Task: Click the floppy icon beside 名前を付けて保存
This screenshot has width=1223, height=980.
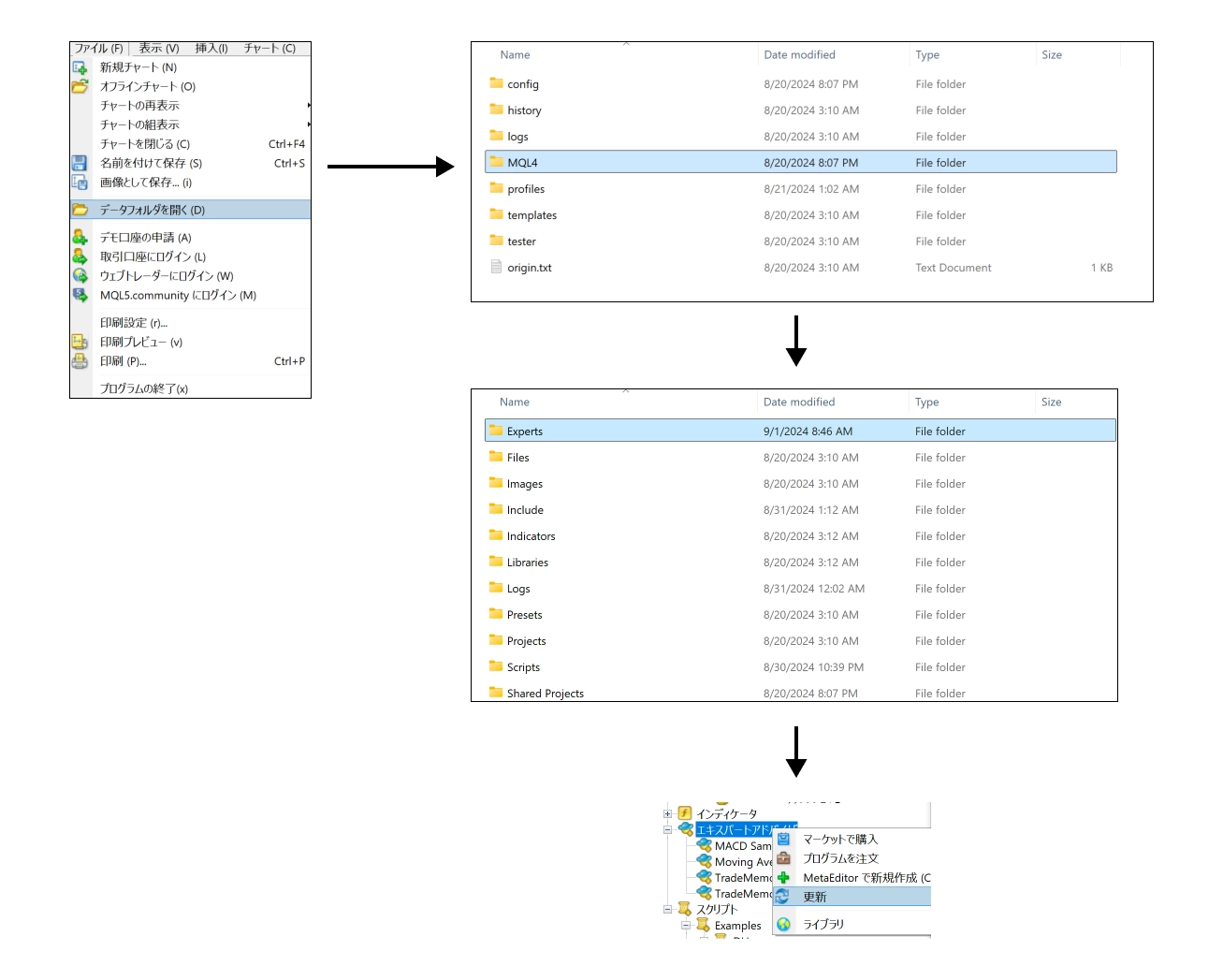Action: click(x=80, y=163)
